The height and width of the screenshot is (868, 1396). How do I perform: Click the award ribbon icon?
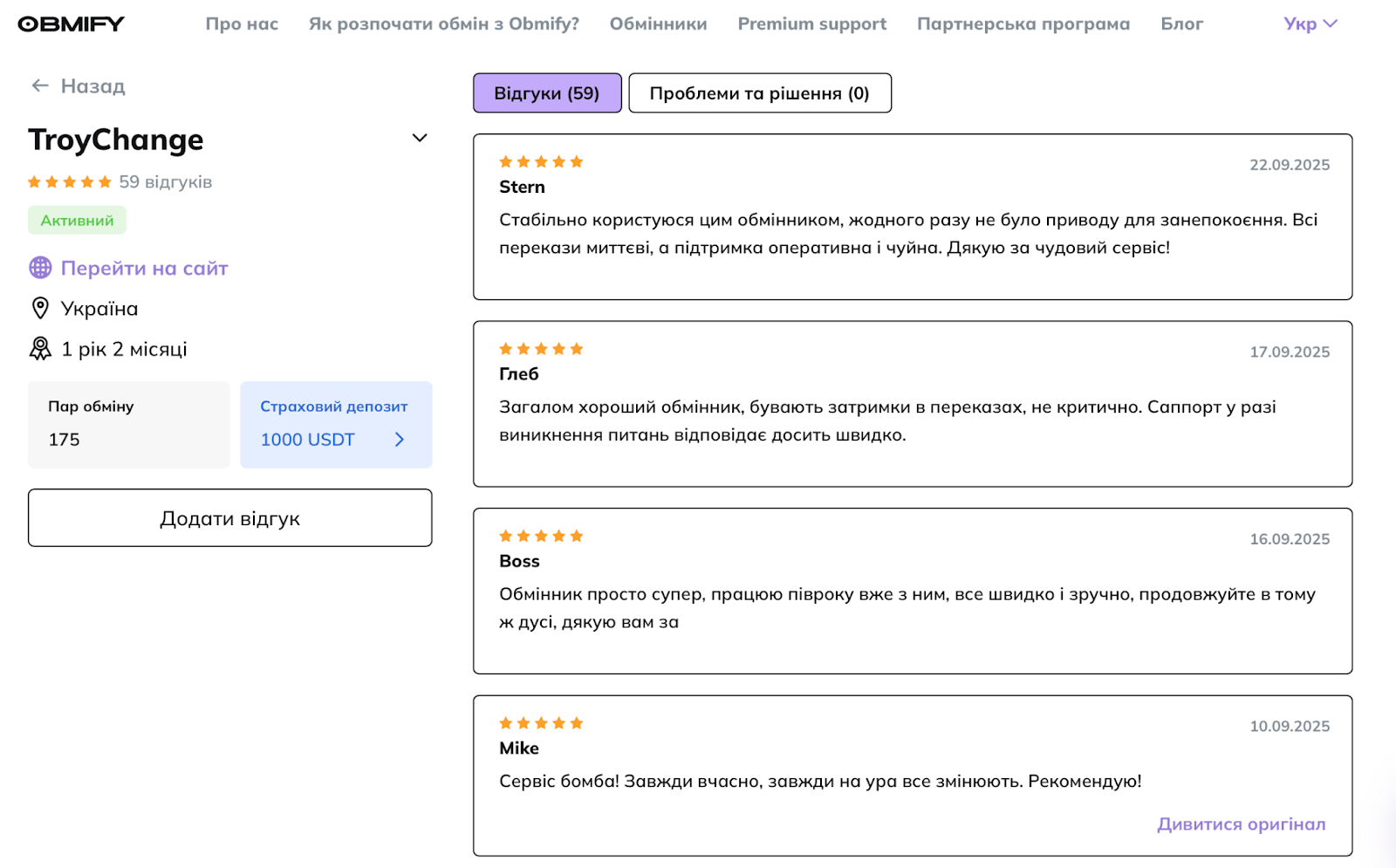point(40,349)
